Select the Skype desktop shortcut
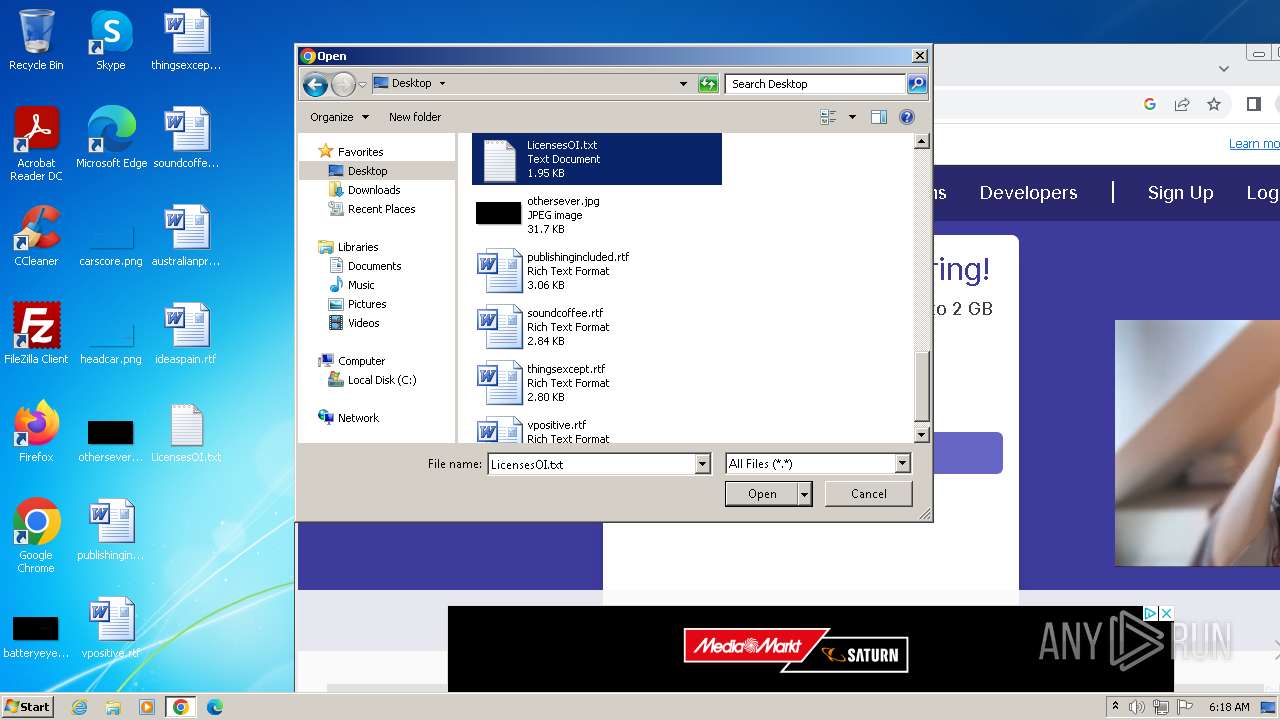The height and width of the screenshot is (720, 1280). tap(110, 41)
